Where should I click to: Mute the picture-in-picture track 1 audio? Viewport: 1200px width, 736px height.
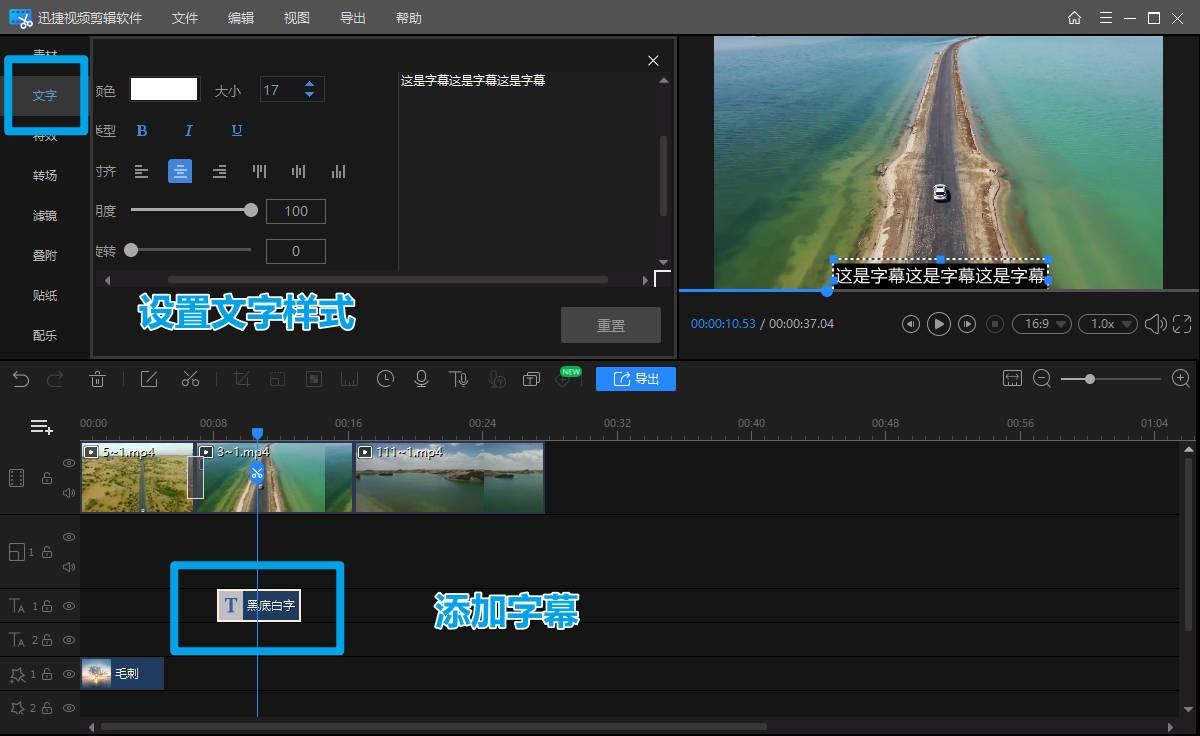click(69, 567)
